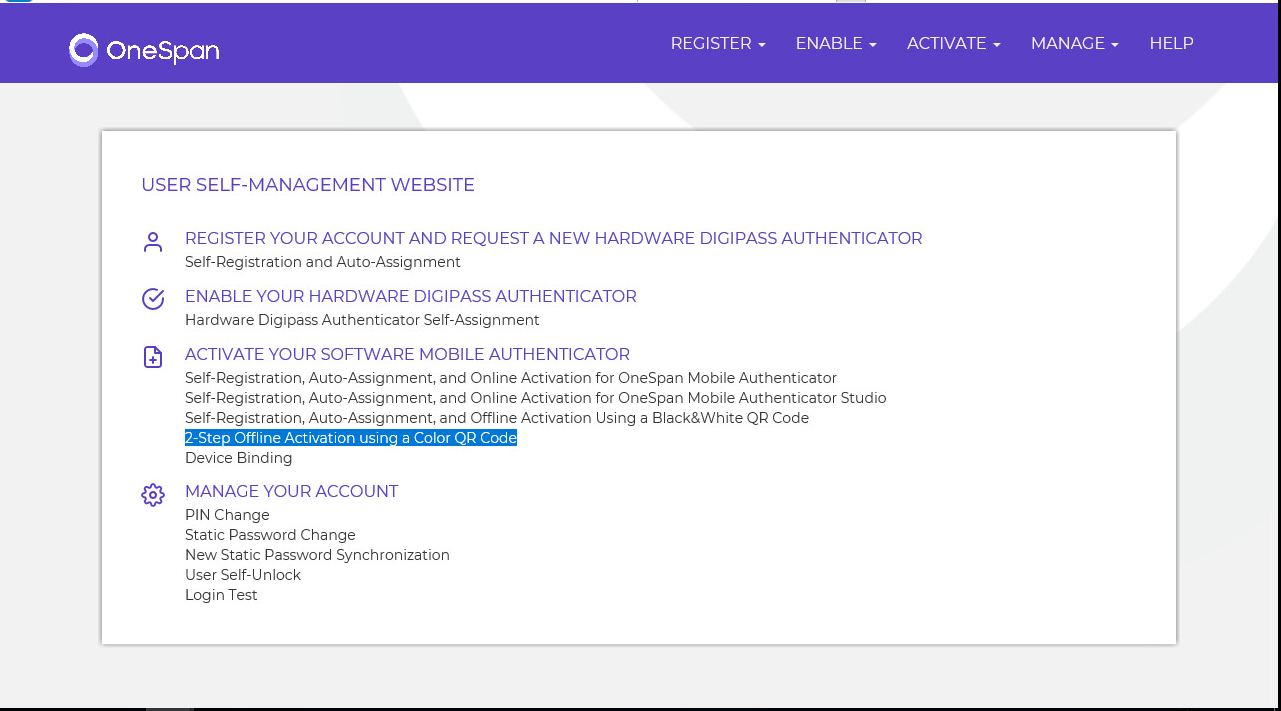Choose Online Activation for OneSpan Mobile Authenticator
Viewport: 1281px width, 711px height.
(511, 378)
